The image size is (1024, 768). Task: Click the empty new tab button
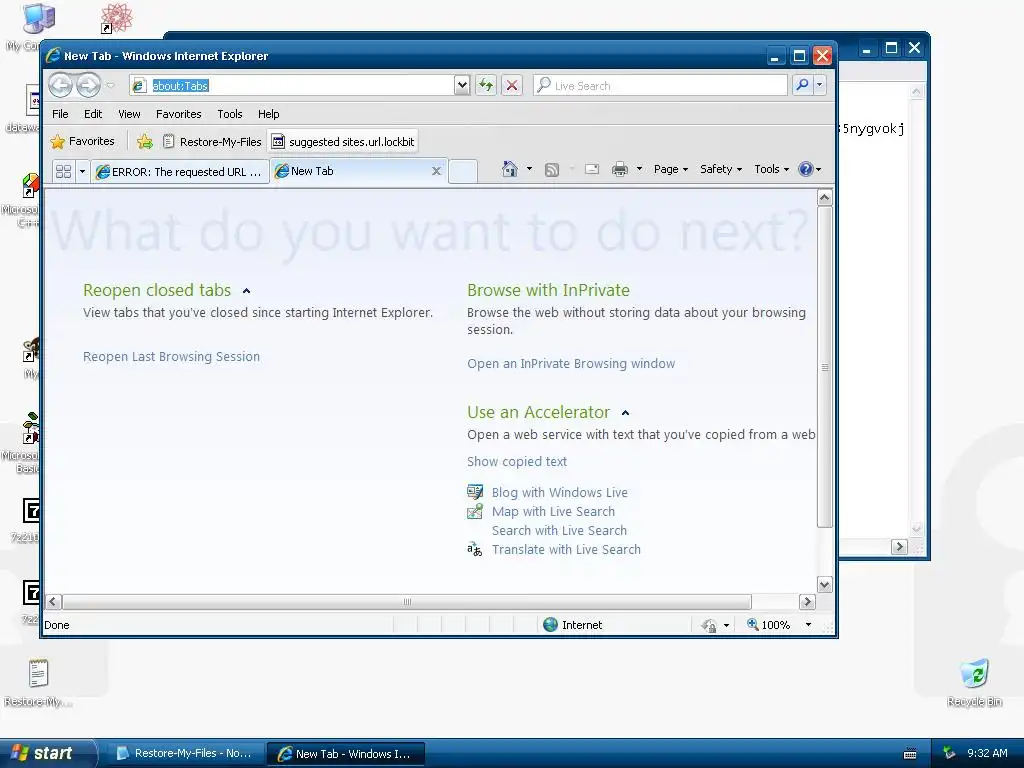463,171
